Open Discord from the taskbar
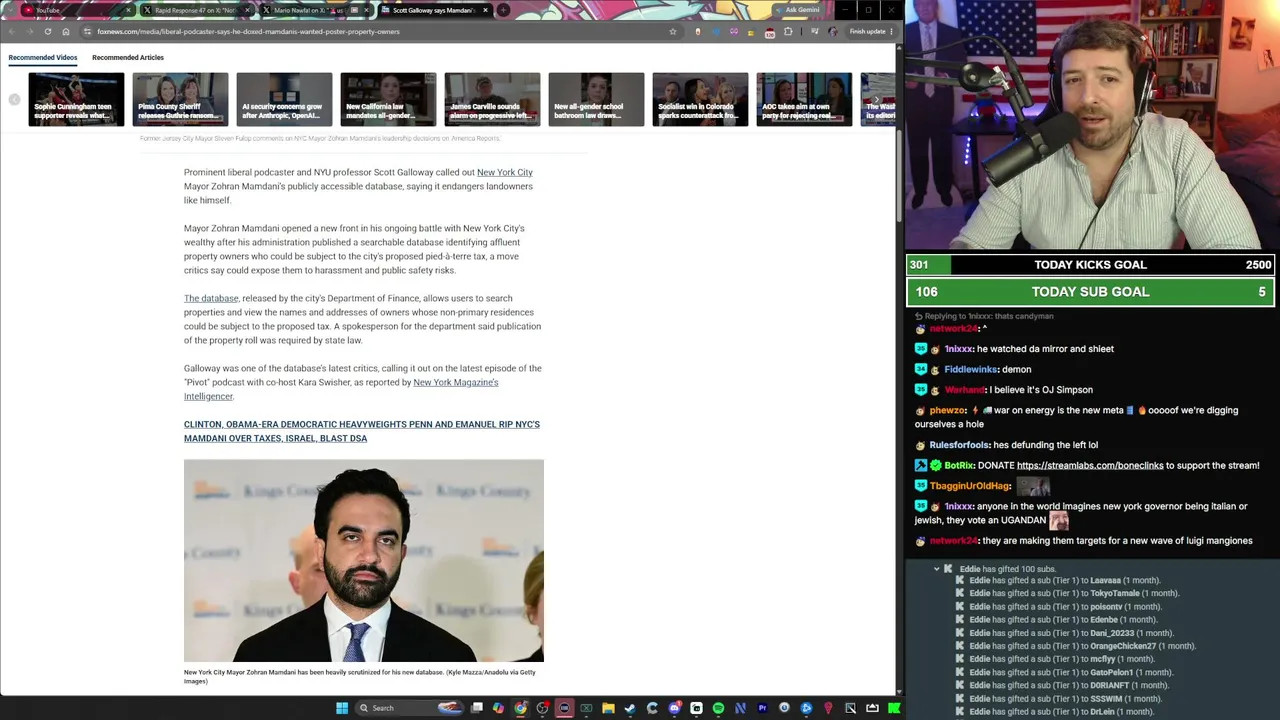1280x720 pixels. [x=674, y=708]
